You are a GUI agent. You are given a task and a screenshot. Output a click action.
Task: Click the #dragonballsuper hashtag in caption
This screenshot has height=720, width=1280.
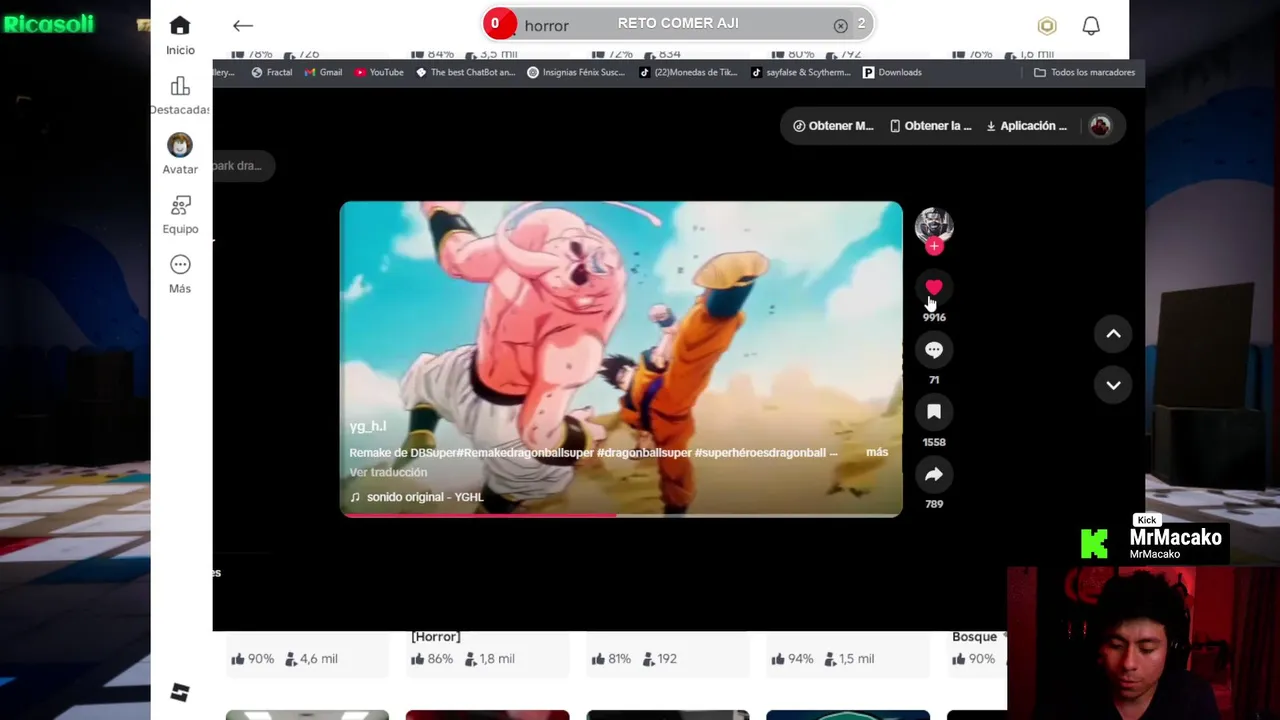pos(643,453)
